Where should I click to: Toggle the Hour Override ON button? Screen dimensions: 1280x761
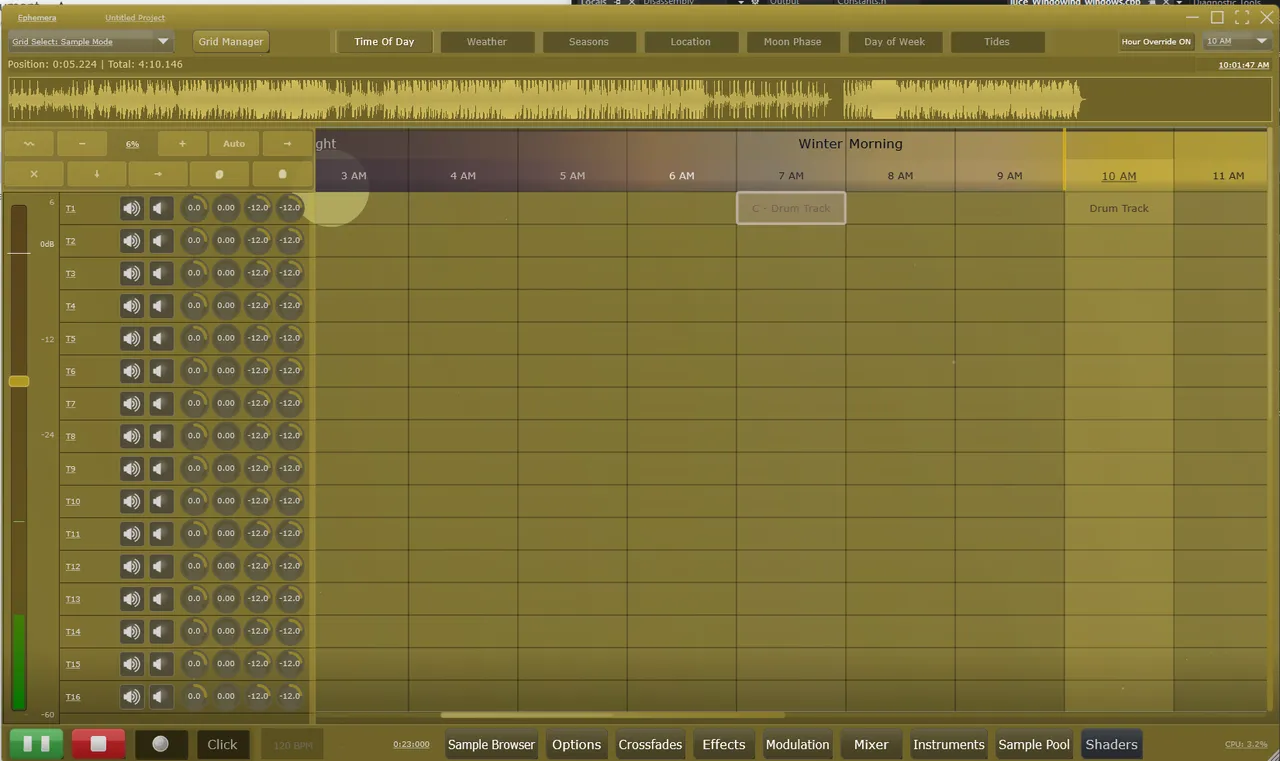click(x=1156, y=42)
